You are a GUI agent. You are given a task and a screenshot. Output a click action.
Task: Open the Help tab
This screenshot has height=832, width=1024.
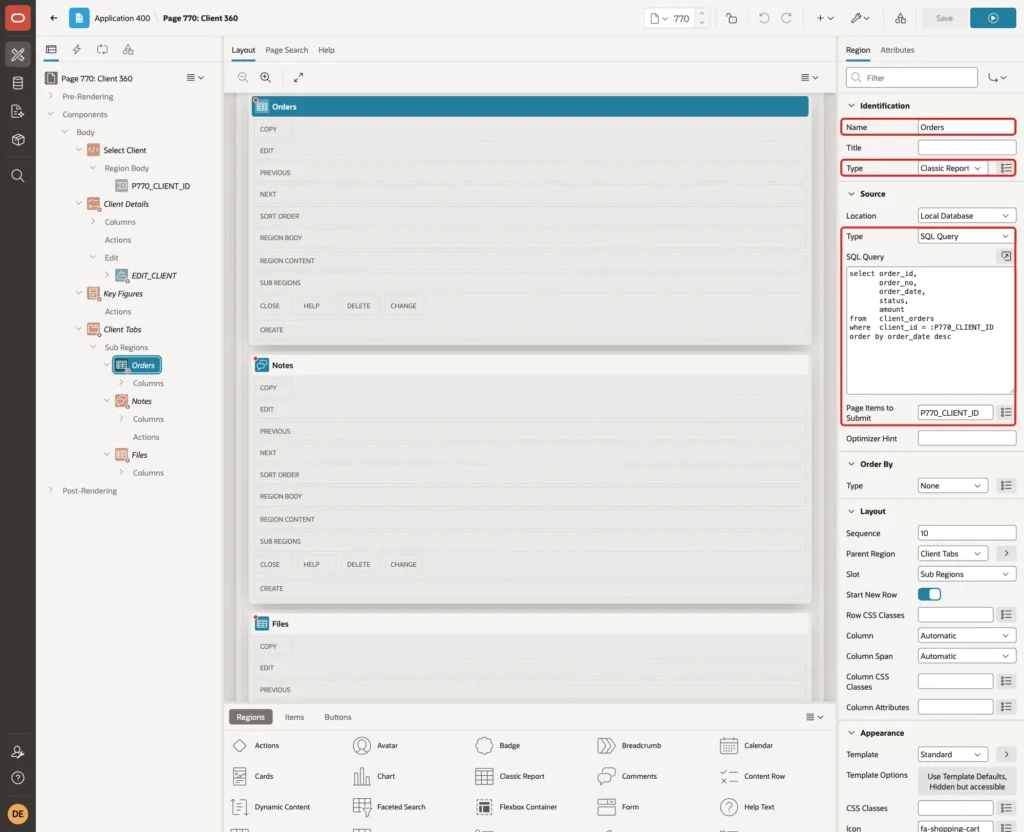click(327, 50)
